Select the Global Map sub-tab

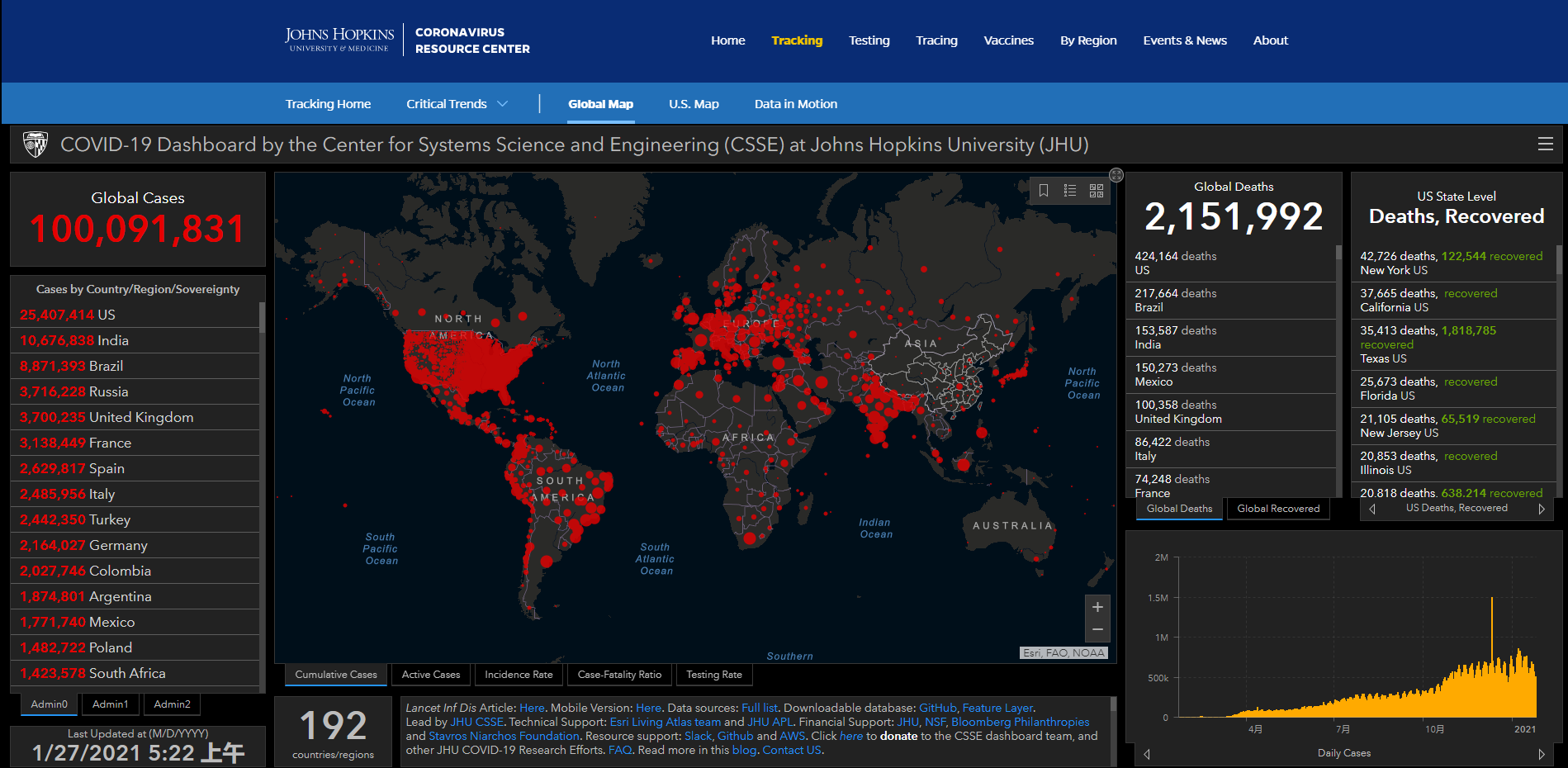pos(600,104)
